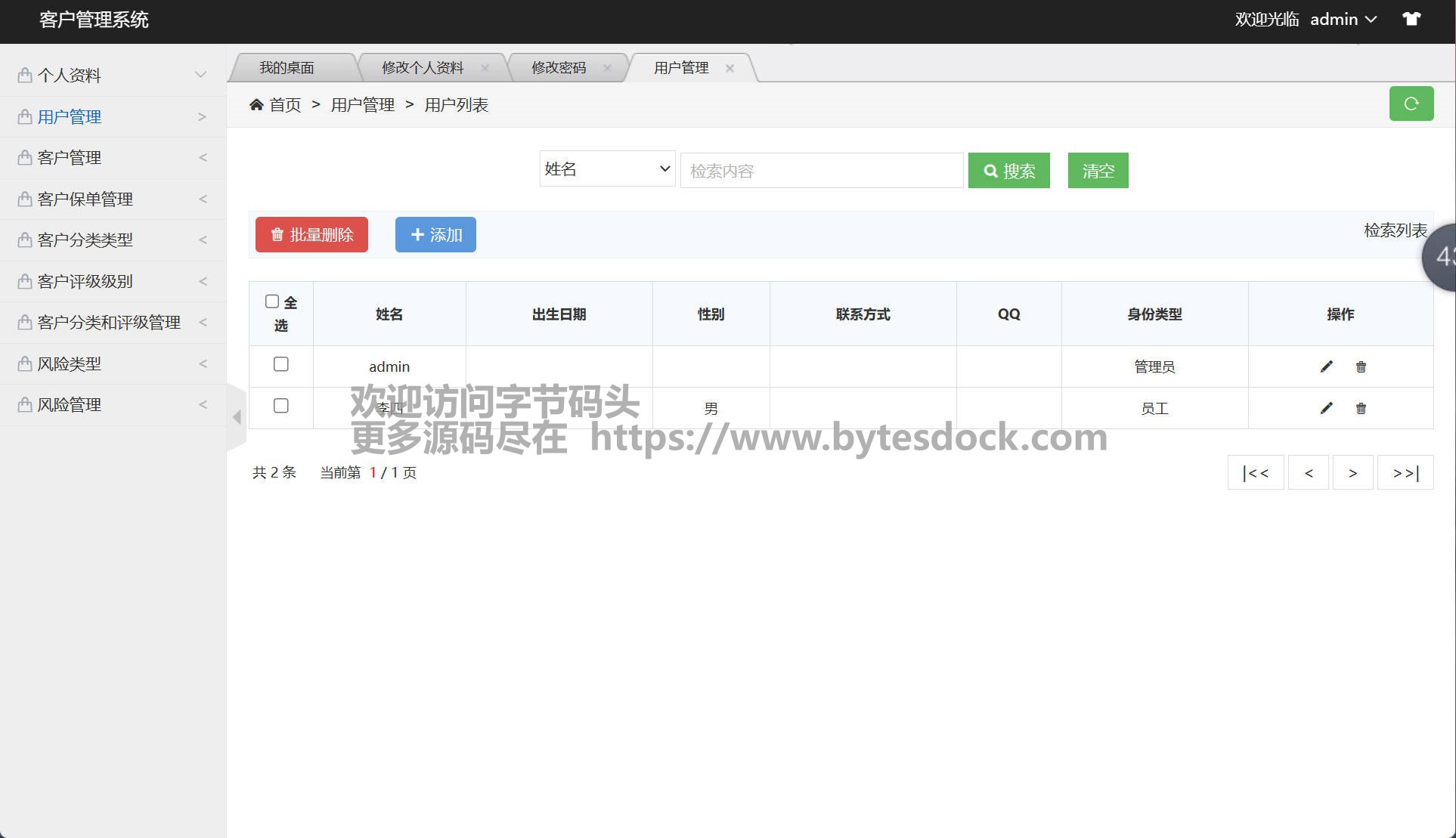The width and height of the screenshot is (1456, 838).
Task: Go to the last page (>>|) button
Action: [1405, 473]
